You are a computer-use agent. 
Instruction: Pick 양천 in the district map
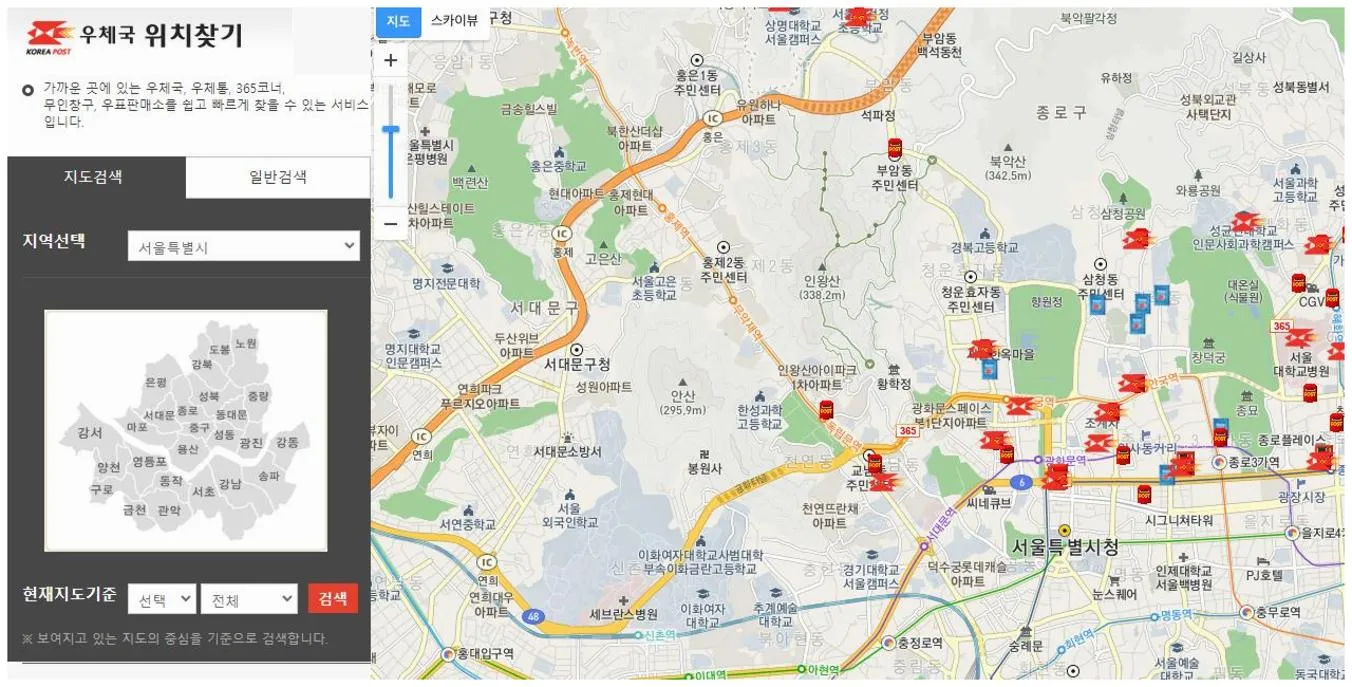pyautogui.click(x=109, y=467)
